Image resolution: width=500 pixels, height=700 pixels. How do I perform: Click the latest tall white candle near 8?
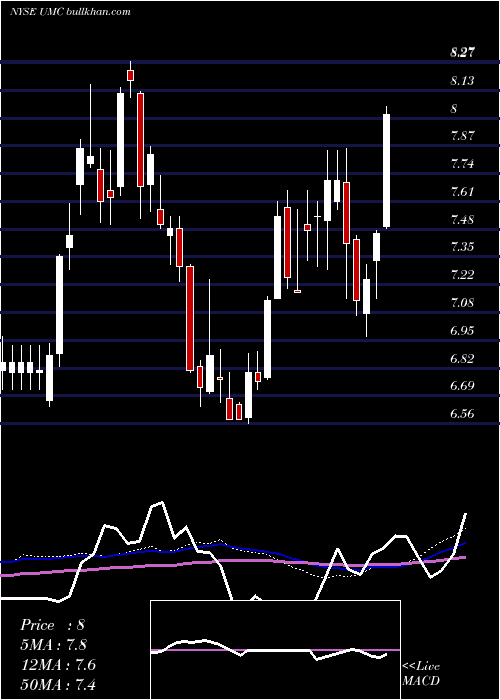(x=387, y=171)
